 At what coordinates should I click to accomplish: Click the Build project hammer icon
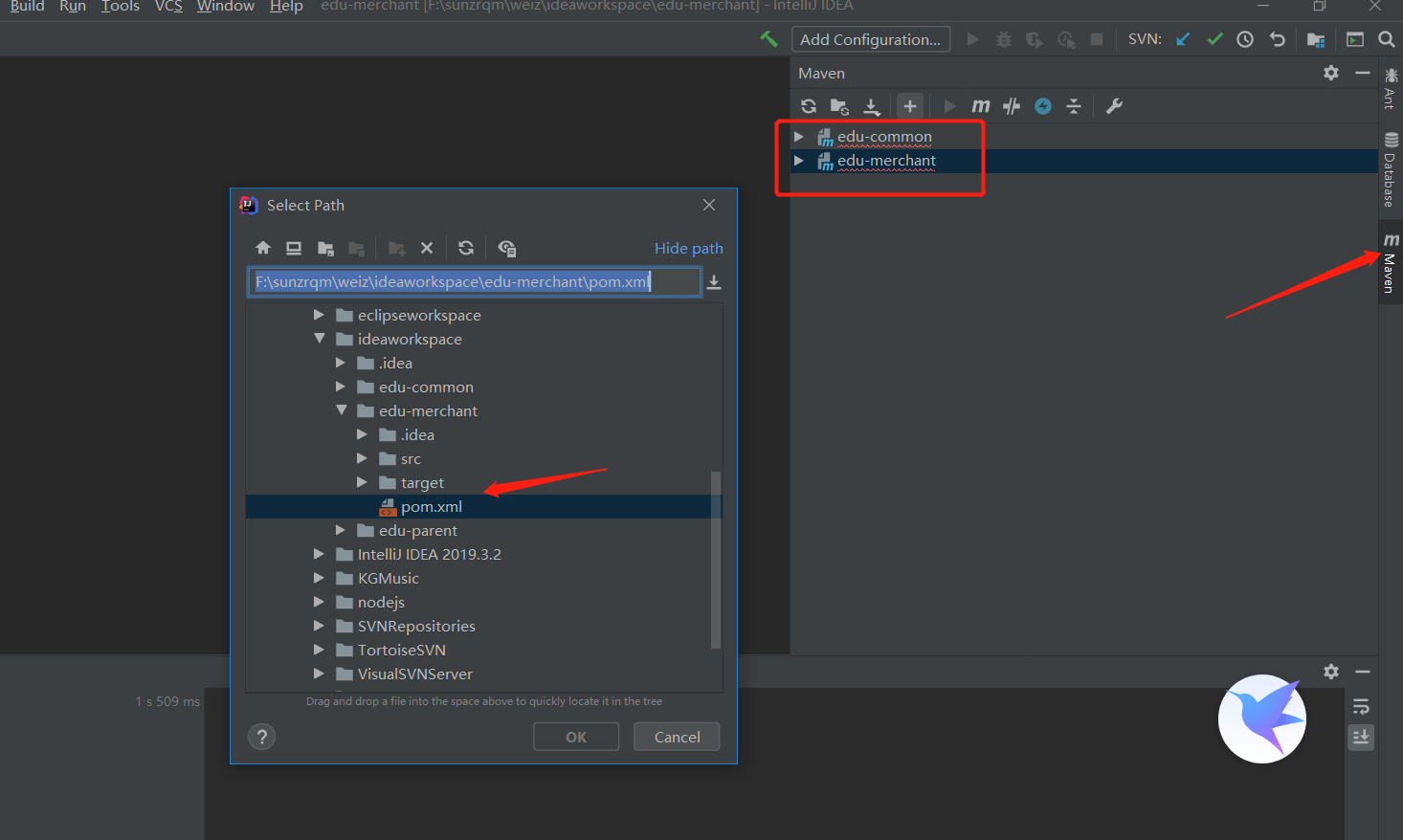[x=768, y=39]
